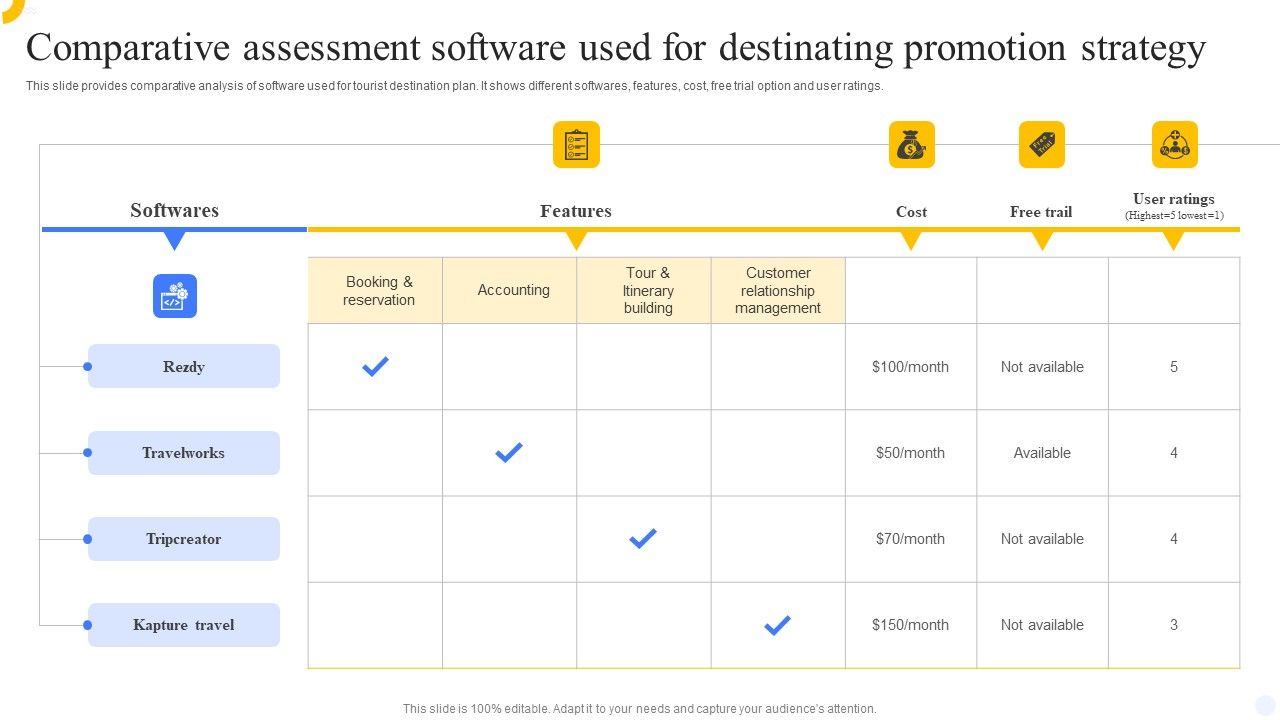The width and height of the screenshot is (1280, 720).
Task: Click the $70/month cost cell
Action: pyautogui.click(x=910, y=539)
